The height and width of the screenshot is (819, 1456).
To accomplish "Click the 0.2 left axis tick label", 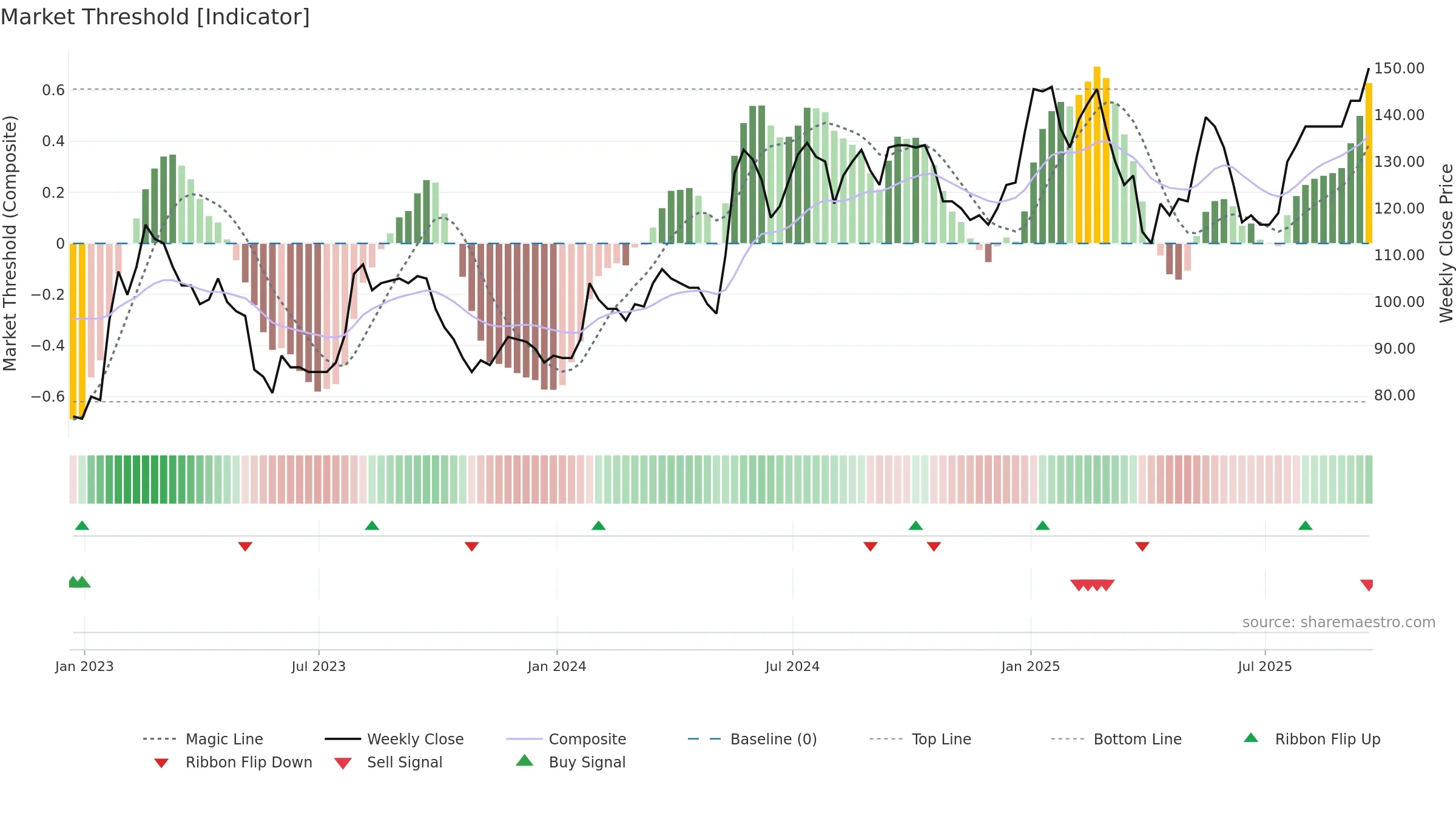I will point(53,192).
